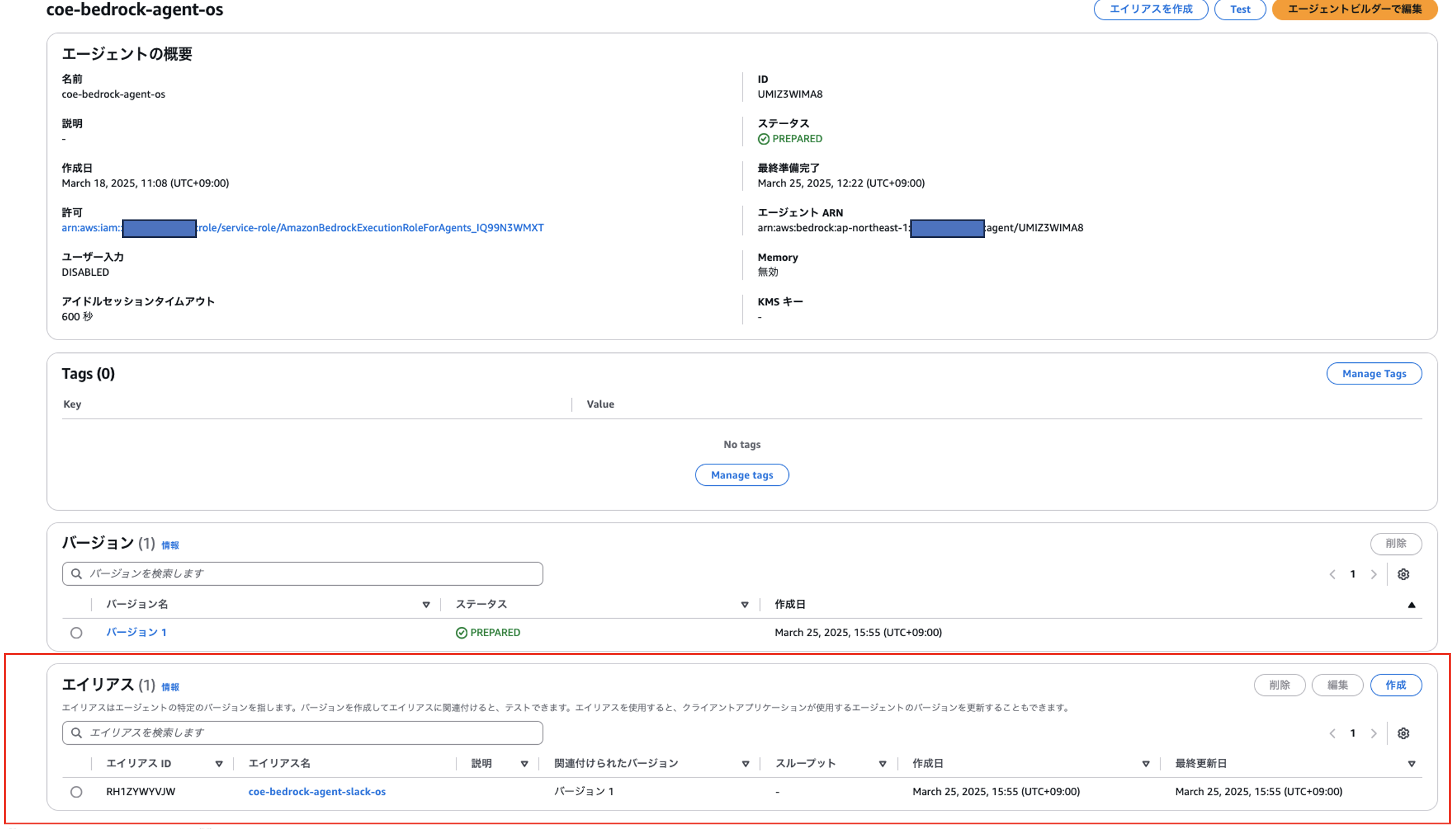Viewport: 1456px width, 829px height.
Task: Sort versions by 作成日 ascending arrow
Action: click(1411, 605)
